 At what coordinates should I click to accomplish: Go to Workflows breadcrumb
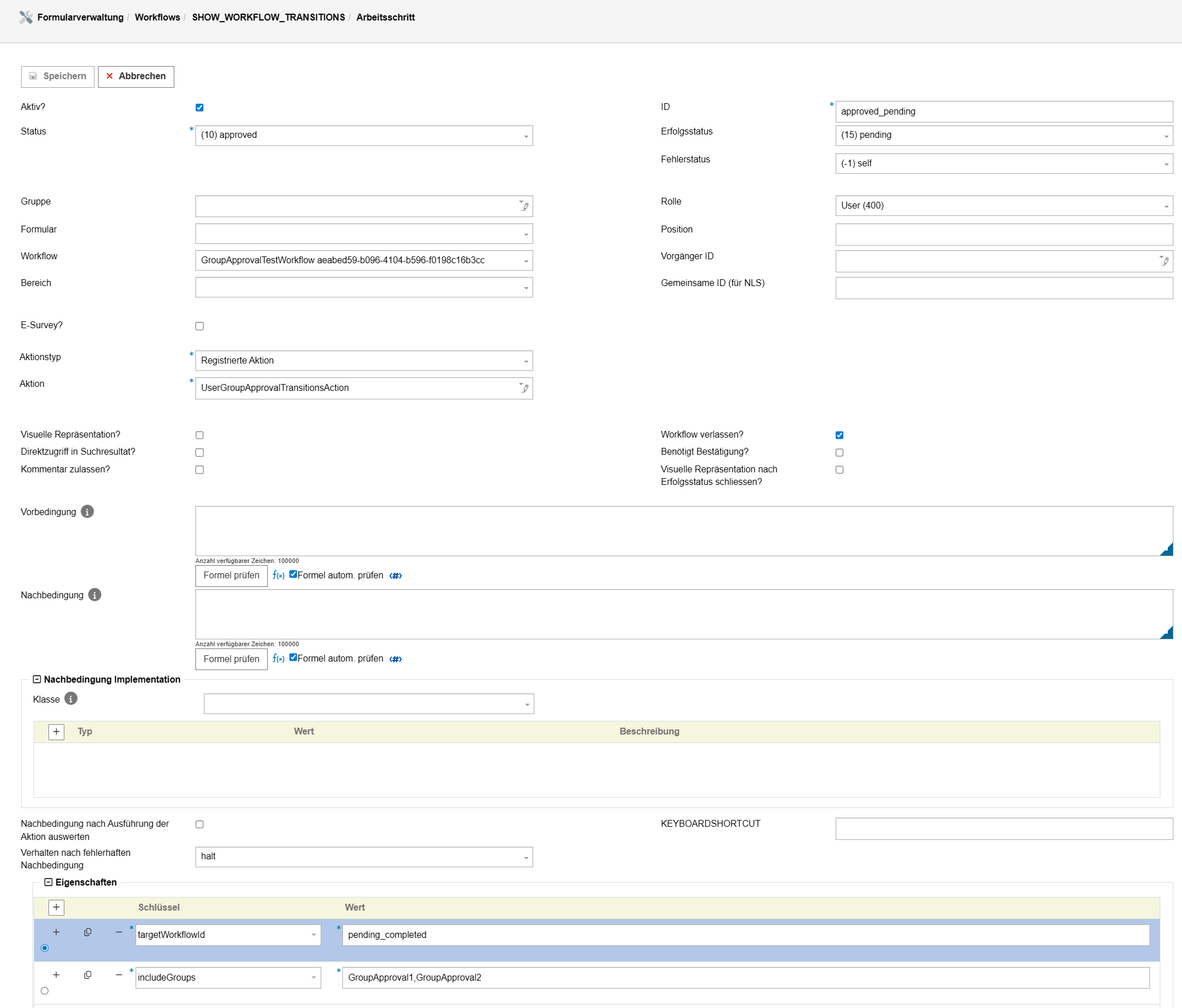tap(157, 17)
